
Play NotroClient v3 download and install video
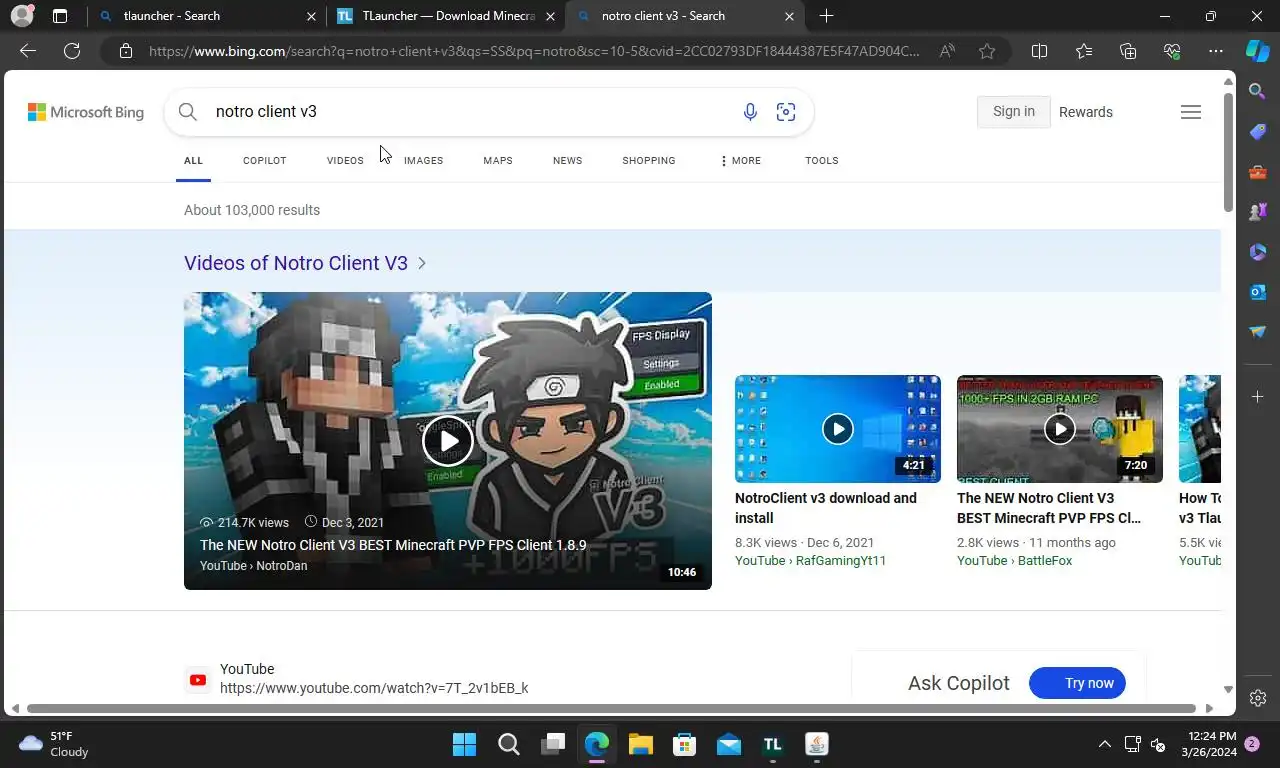click(x=838, y=429)
